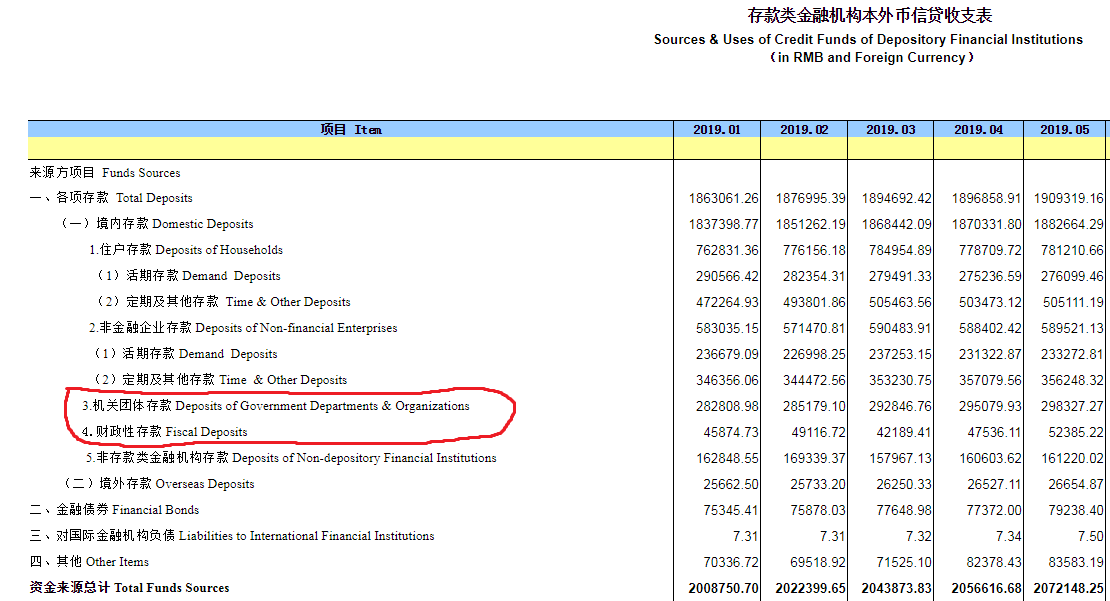The width and height of the screenshot is (1110, 601).
Task: Select Deposits of Households row label
Action: coord(185,250)
